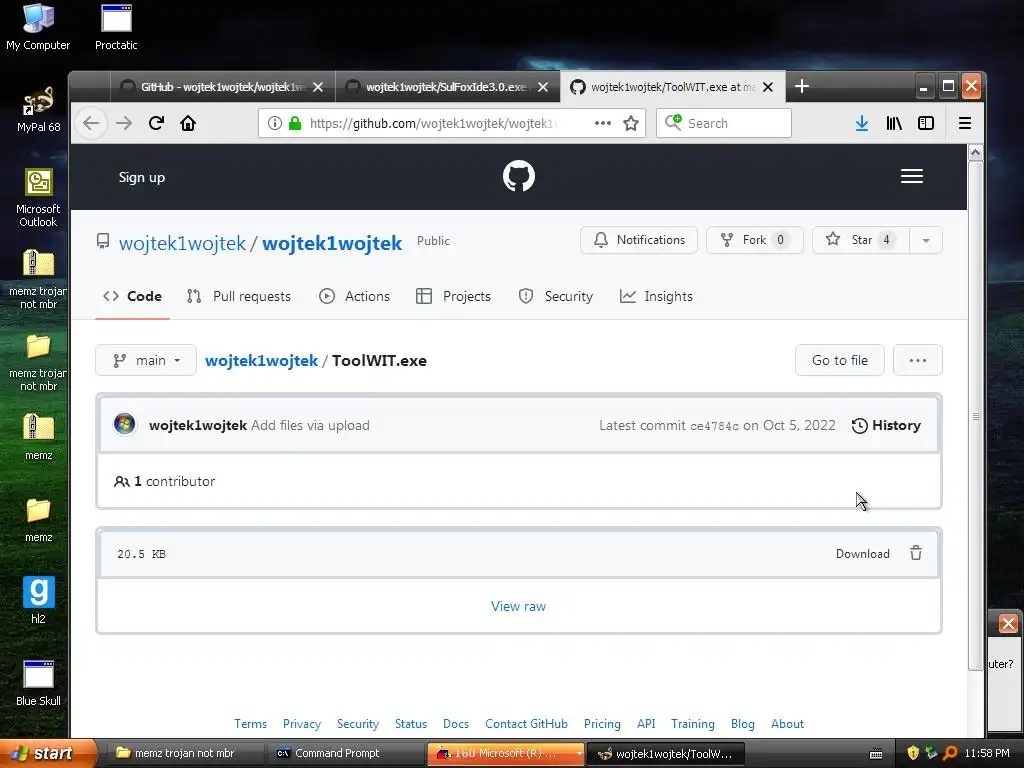This screenshot has height=768, width=1024.
Task: Expand the Star options dropdown arrow
Action: [x=925, y=240]
